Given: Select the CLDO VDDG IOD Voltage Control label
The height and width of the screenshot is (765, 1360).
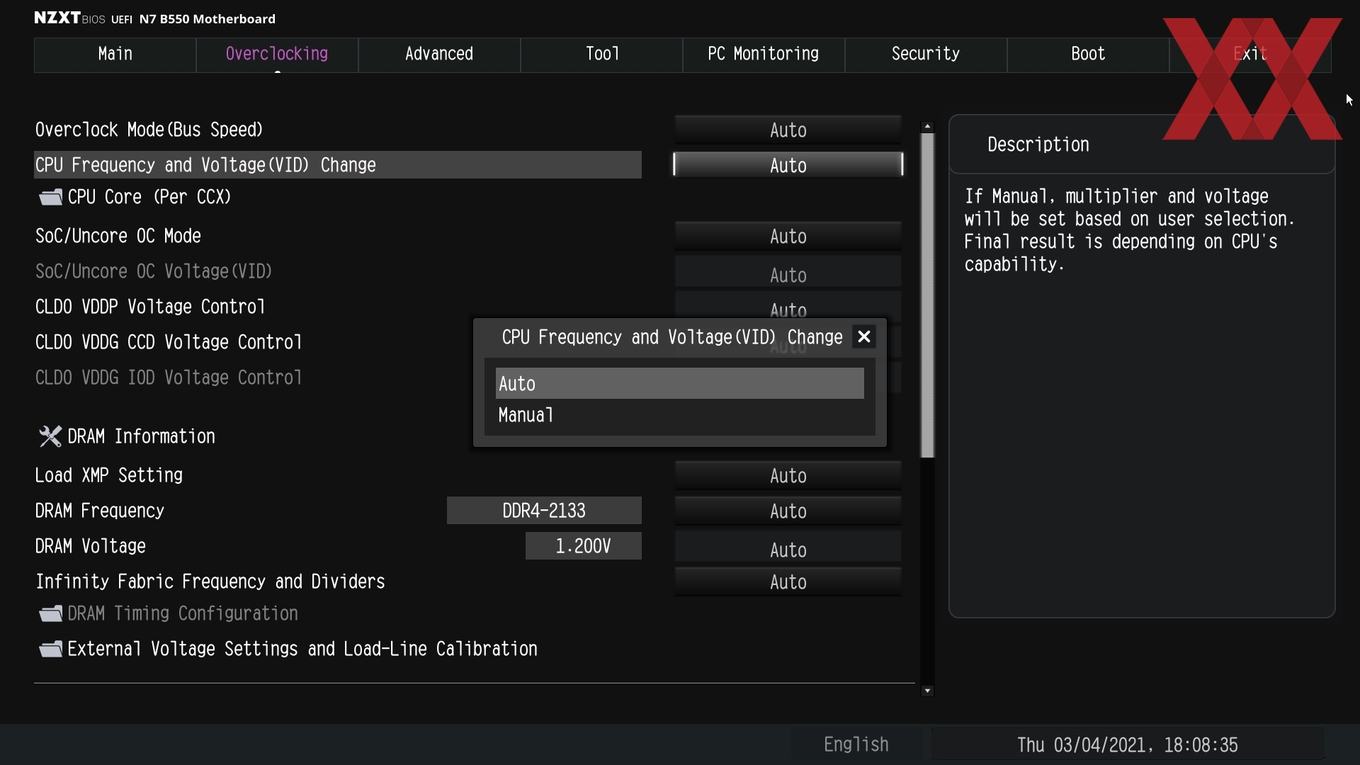Looking at the screenshot, I should [168, 377].
